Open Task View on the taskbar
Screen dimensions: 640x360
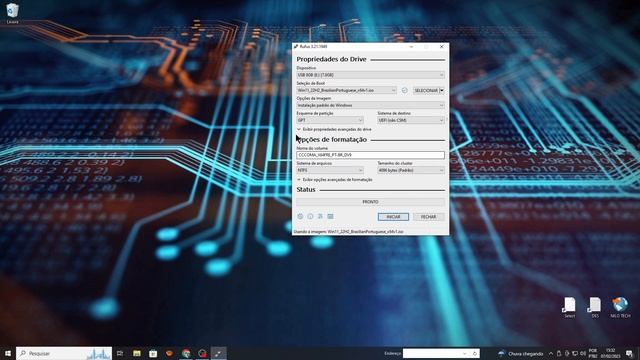120,353
